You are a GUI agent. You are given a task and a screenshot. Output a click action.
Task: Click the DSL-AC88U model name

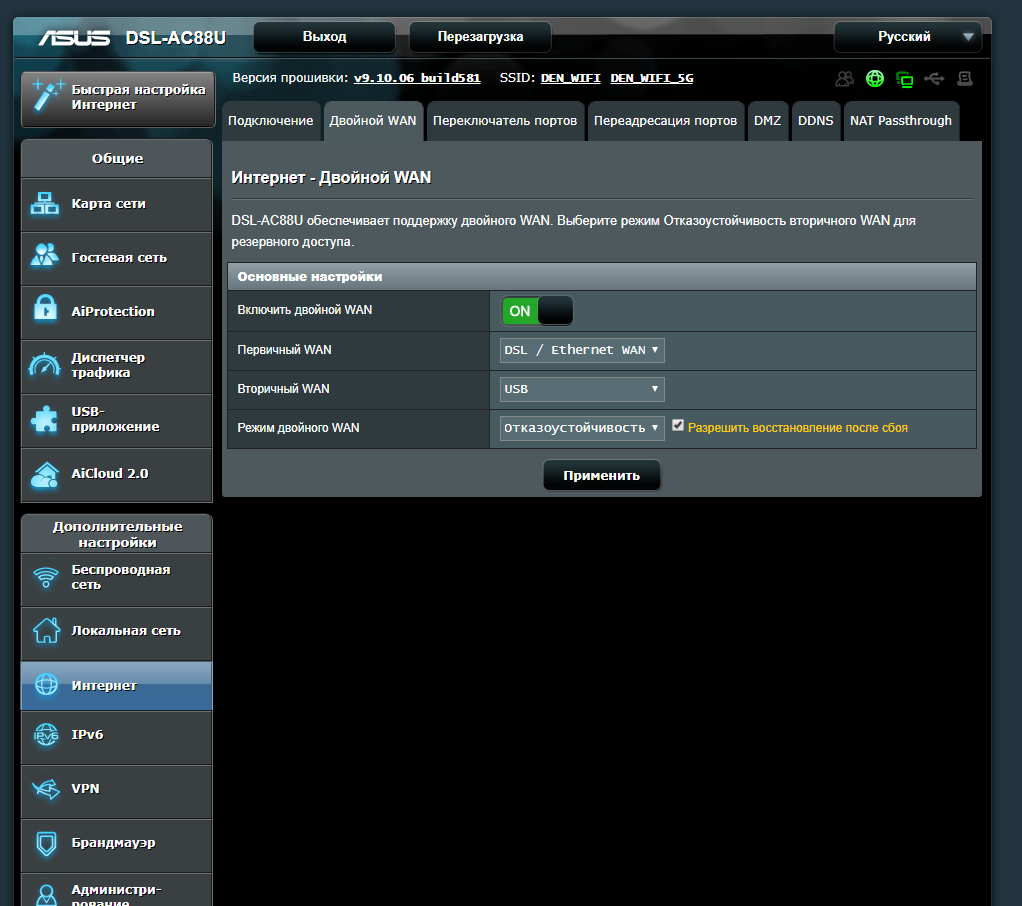(175, 38)
